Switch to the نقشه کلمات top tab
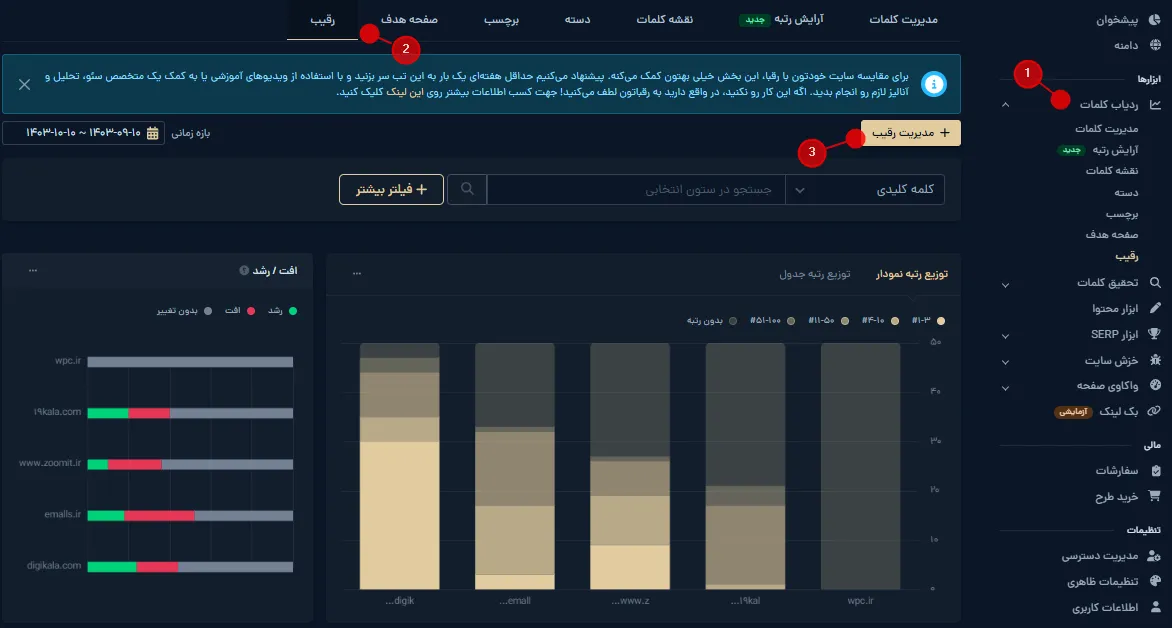The width and height of the screenshot is (1172, 628). point(664,19)
